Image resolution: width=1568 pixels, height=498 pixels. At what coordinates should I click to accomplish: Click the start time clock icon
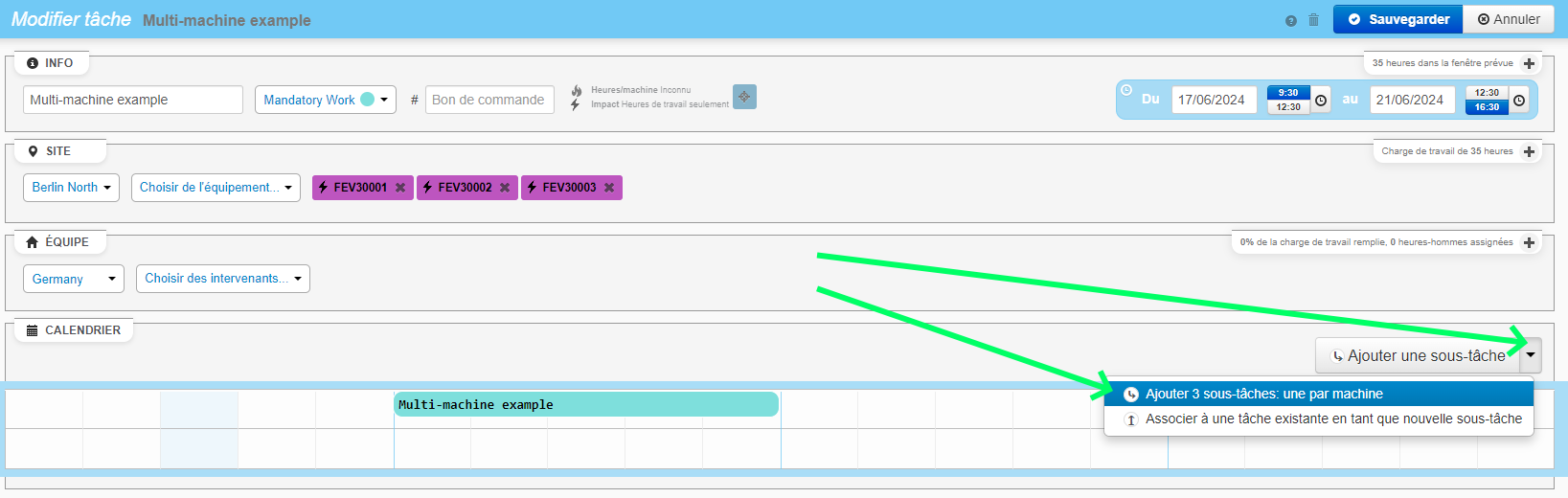1320,101
